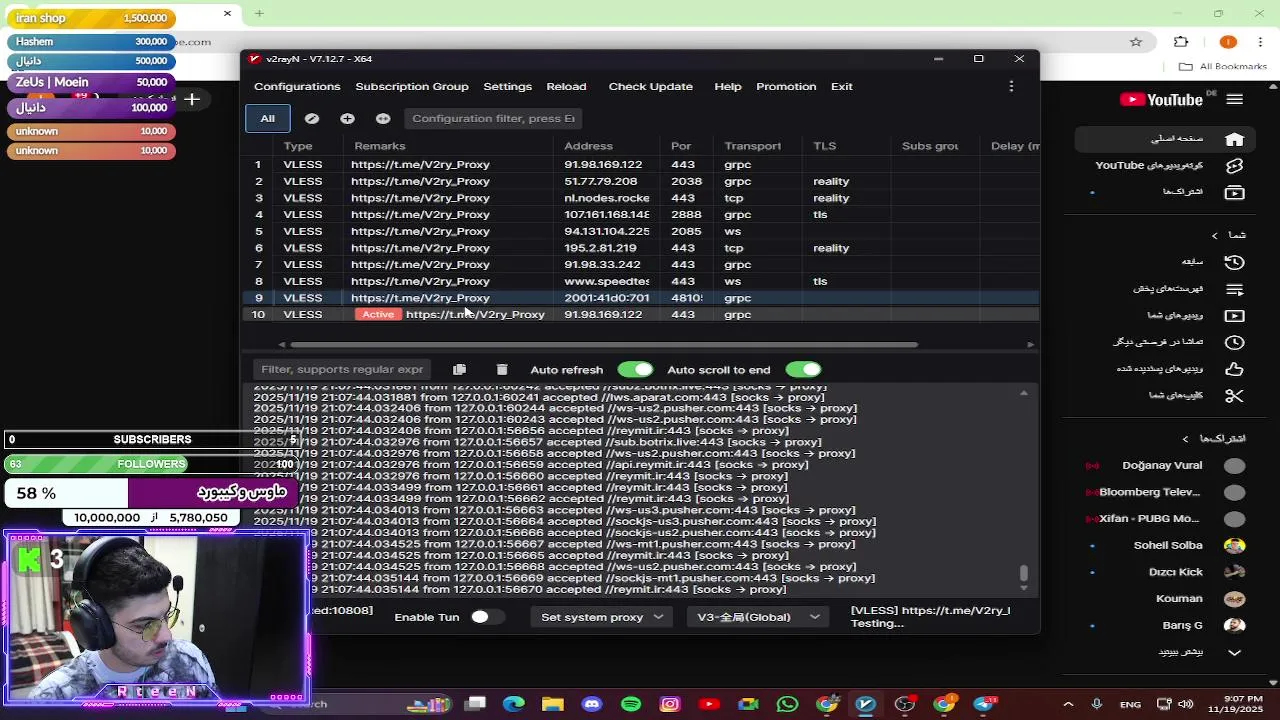Open the Settings menu in v2rayN
The height and width of the screenshot is (720, 1280).
click(x=507, y=86)
